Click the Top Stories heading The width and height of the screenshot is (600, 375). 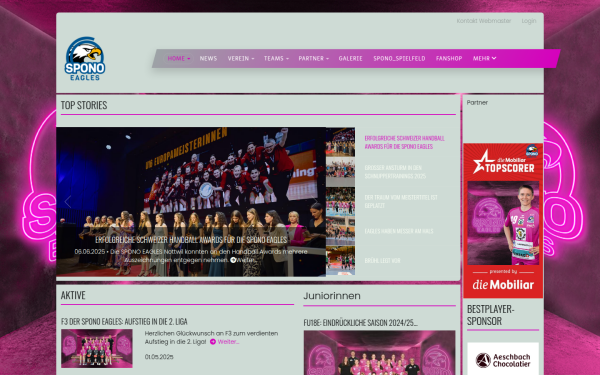tap(84, 105)
